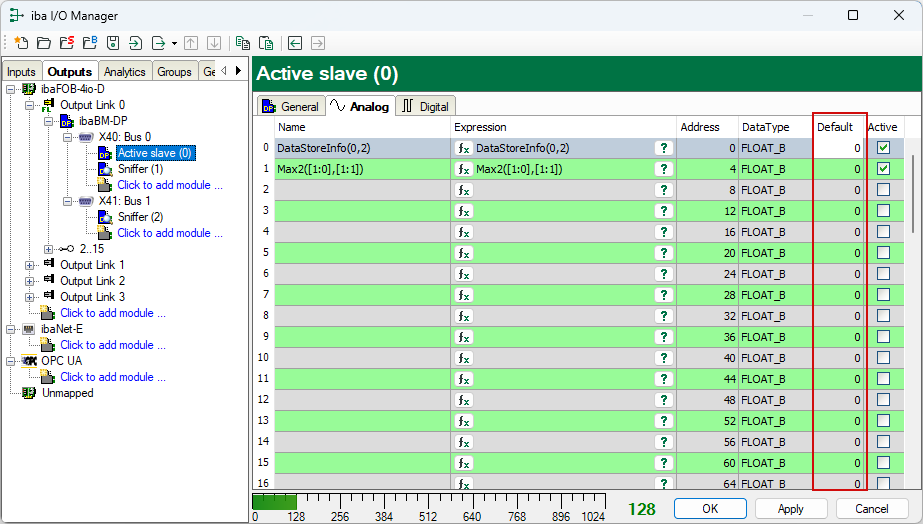The image size is (923, 524).
Task: Click the OPC UA tree icon
Action: coord(29,361)
